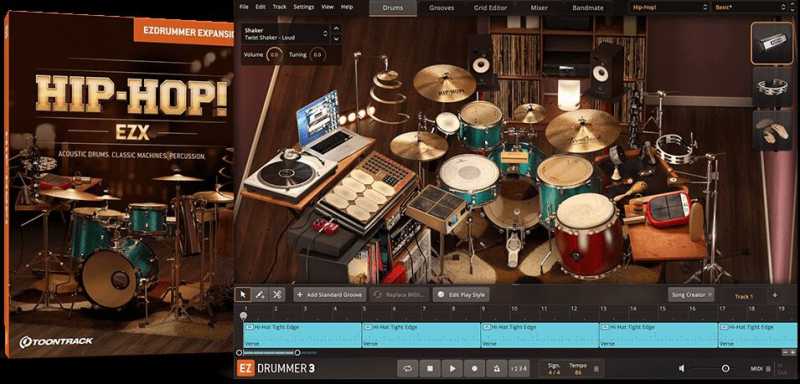Click the Sign 4/4 time signature field
Screen dimensions: 800x384
click(x=554, y=369)
